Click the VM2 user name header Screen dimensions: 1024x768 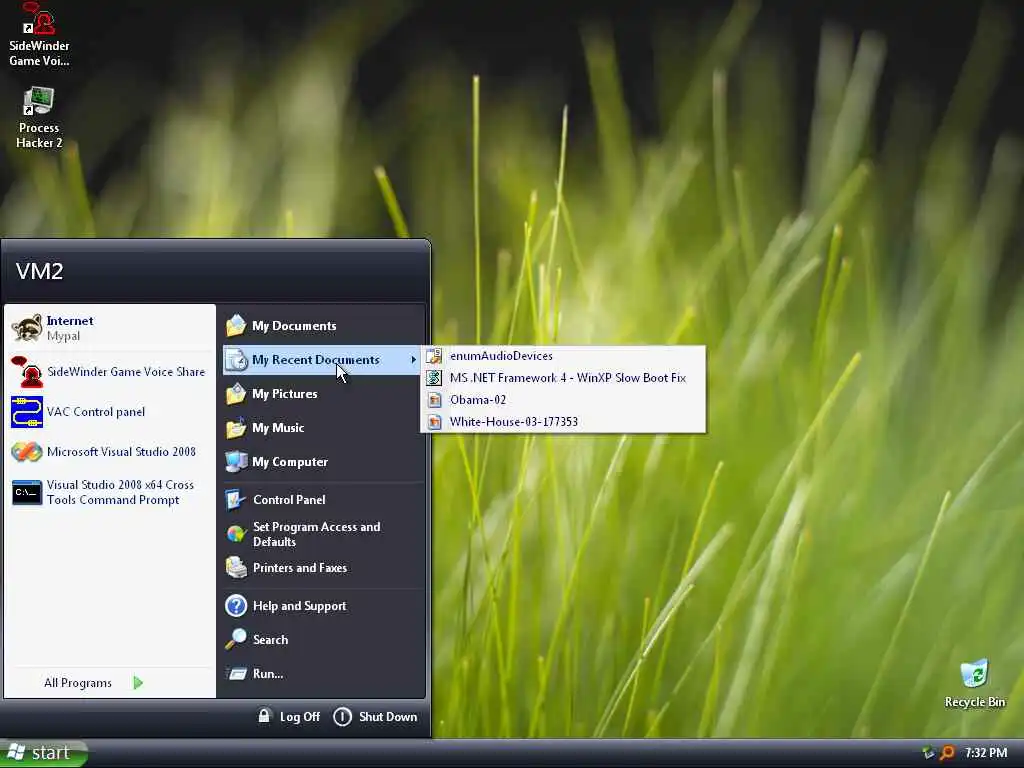(39, 271)
